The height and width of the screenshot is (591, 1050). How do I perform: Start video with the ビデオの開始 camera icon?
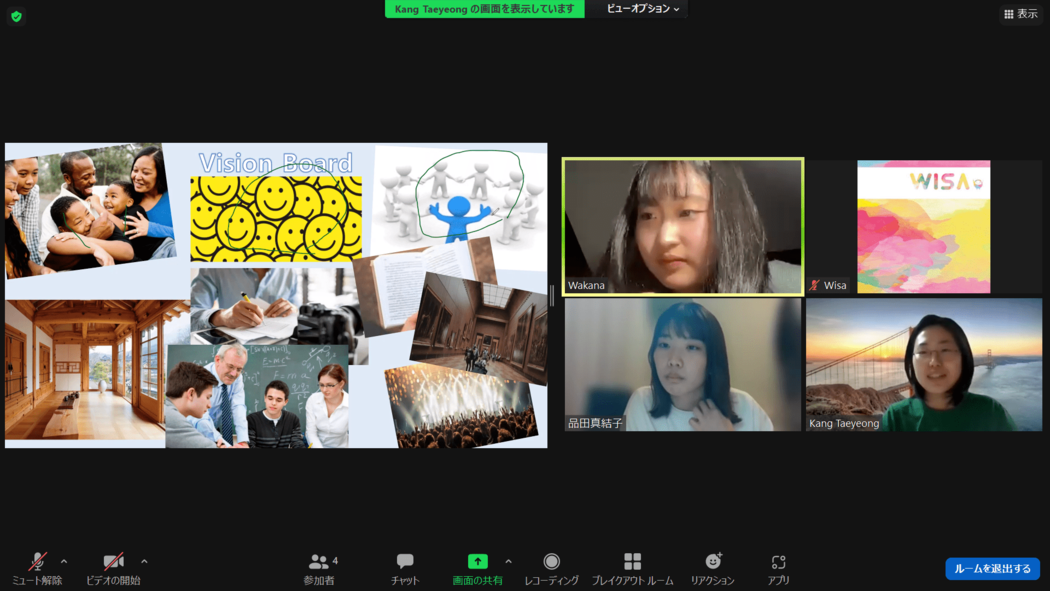click(113, 562)
